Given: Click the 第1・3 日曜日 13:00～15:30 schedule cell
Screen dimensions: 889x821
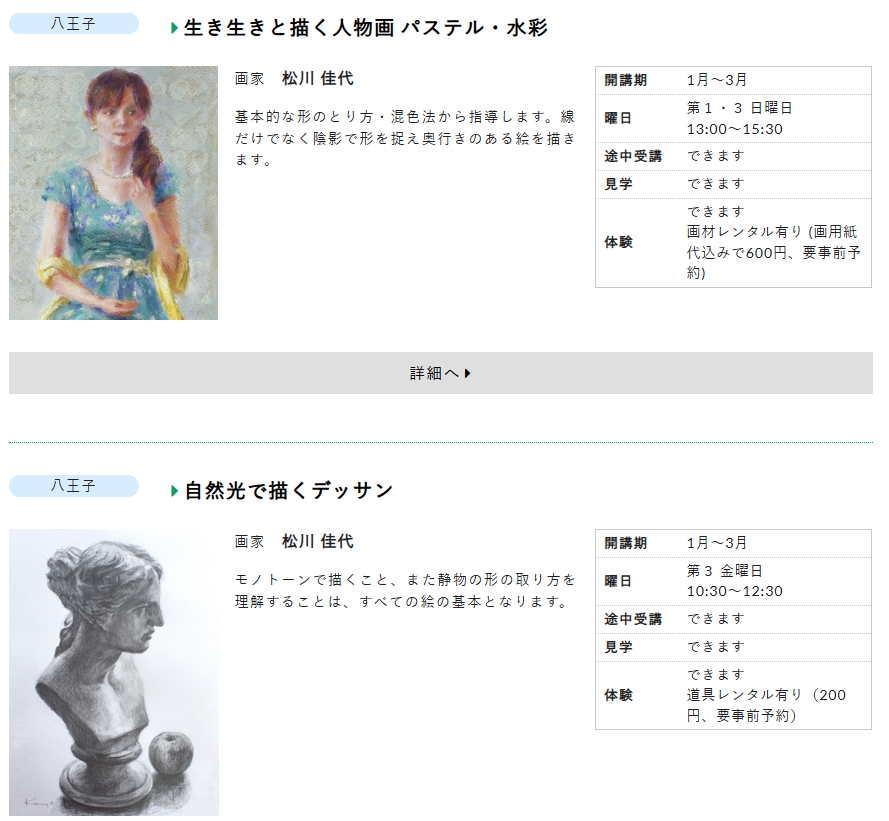Looking at the screenshot, I should [738, 118].
